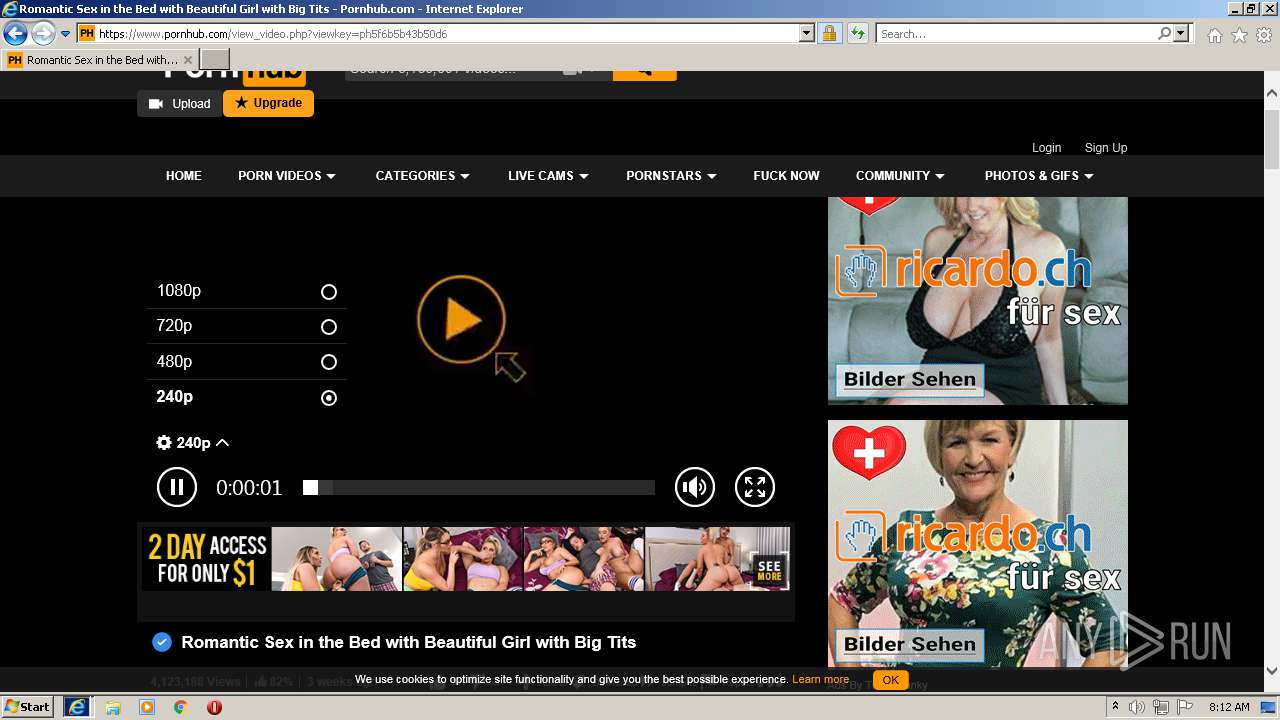Go back with the browser Back button

15,34
